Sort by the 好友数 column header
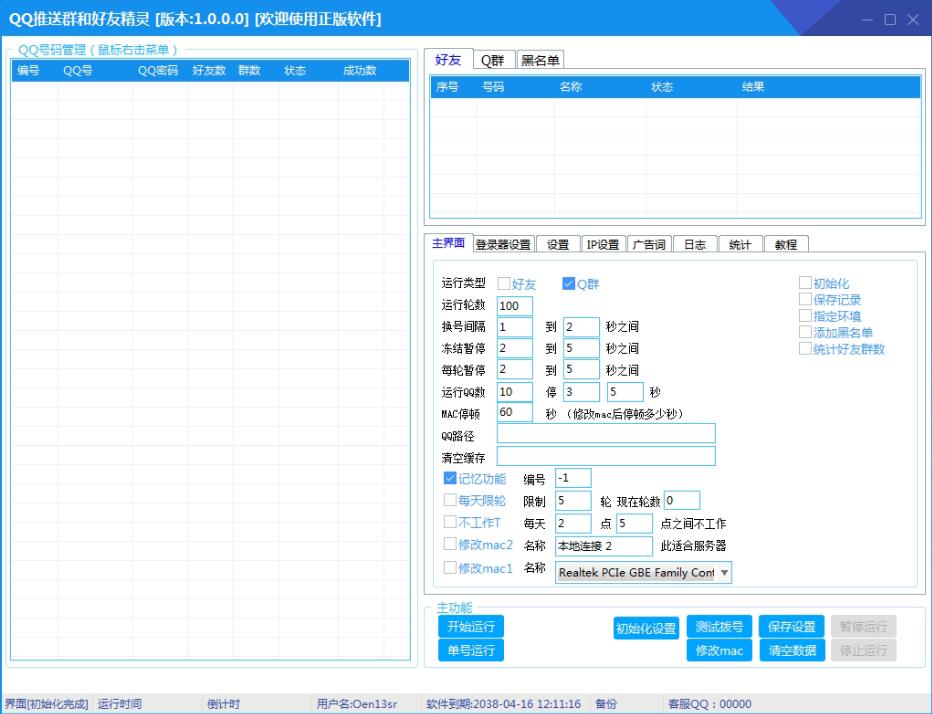Screen dimensions: 932x714 click(x=209, y=70)
